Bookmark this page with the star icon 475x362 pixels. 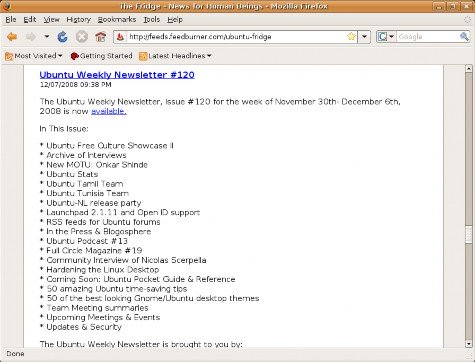[351, 37]
